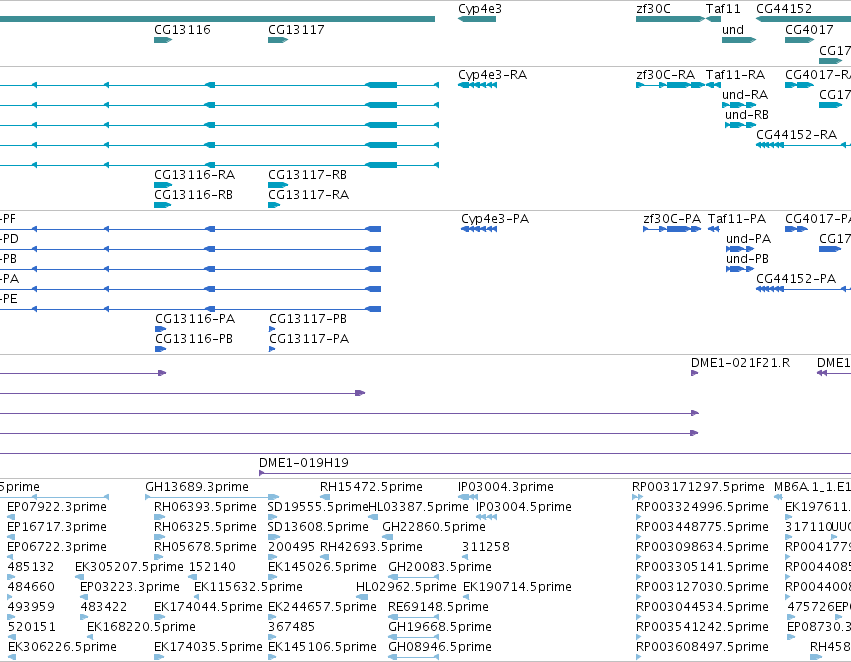The width and height of the screenshot is (851, 662).
Task: Open EST EK305207.5prime
Action: (x=129, y=567)
